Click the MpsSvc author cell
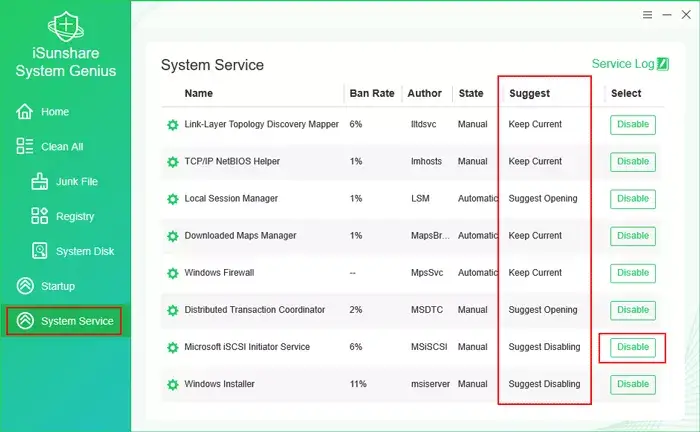700x432 pixels. 427,273
